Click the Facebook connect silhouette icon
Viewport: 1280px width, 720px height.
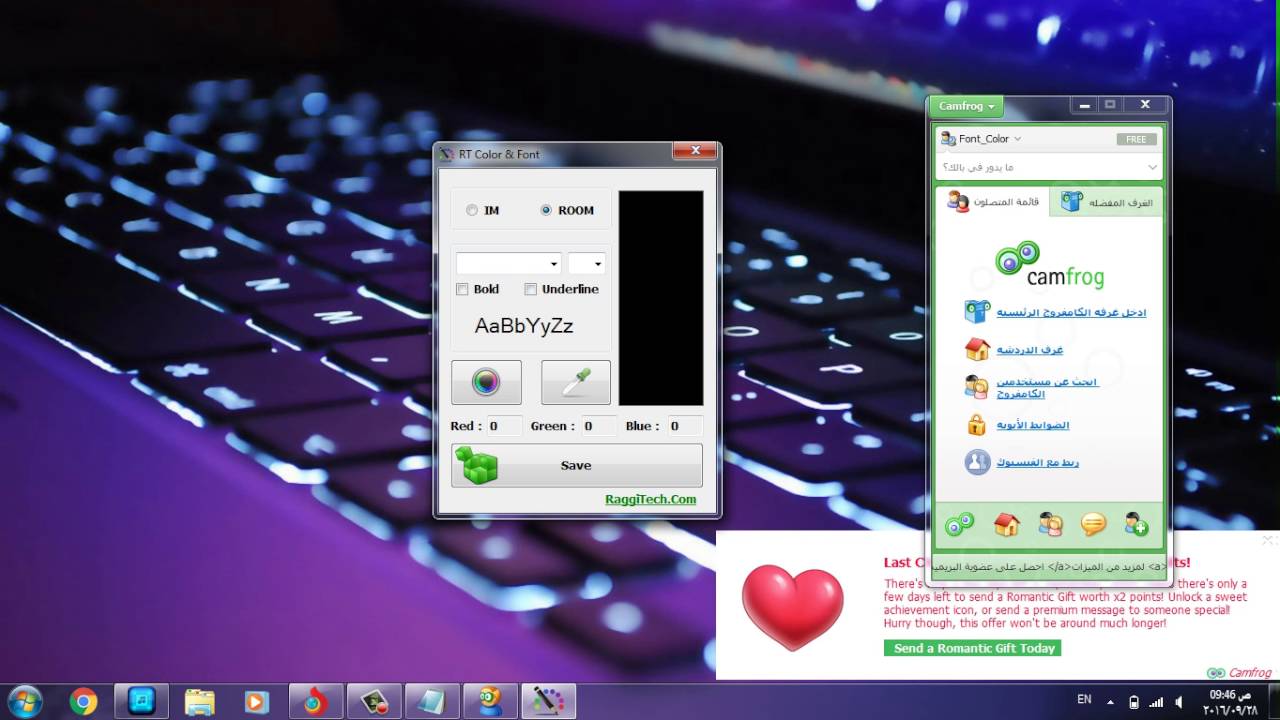[977, 462]
